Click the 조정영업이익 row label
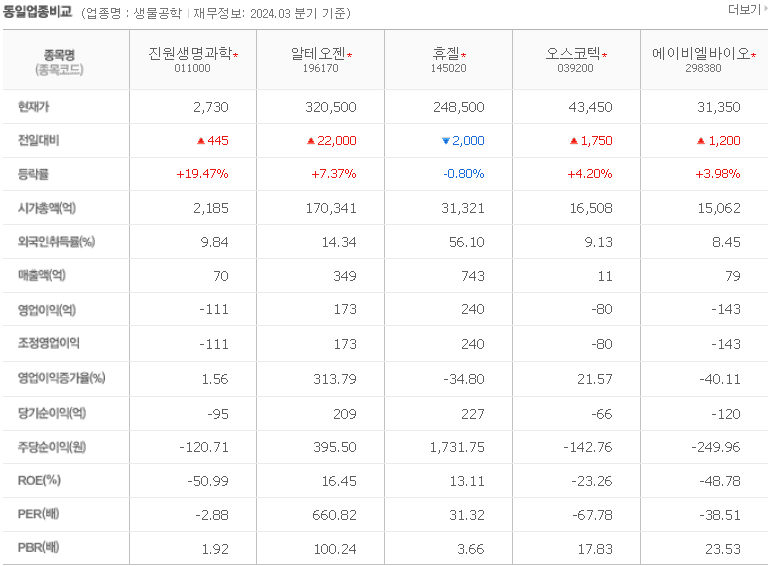776x566 pixels. click(48, 343)
